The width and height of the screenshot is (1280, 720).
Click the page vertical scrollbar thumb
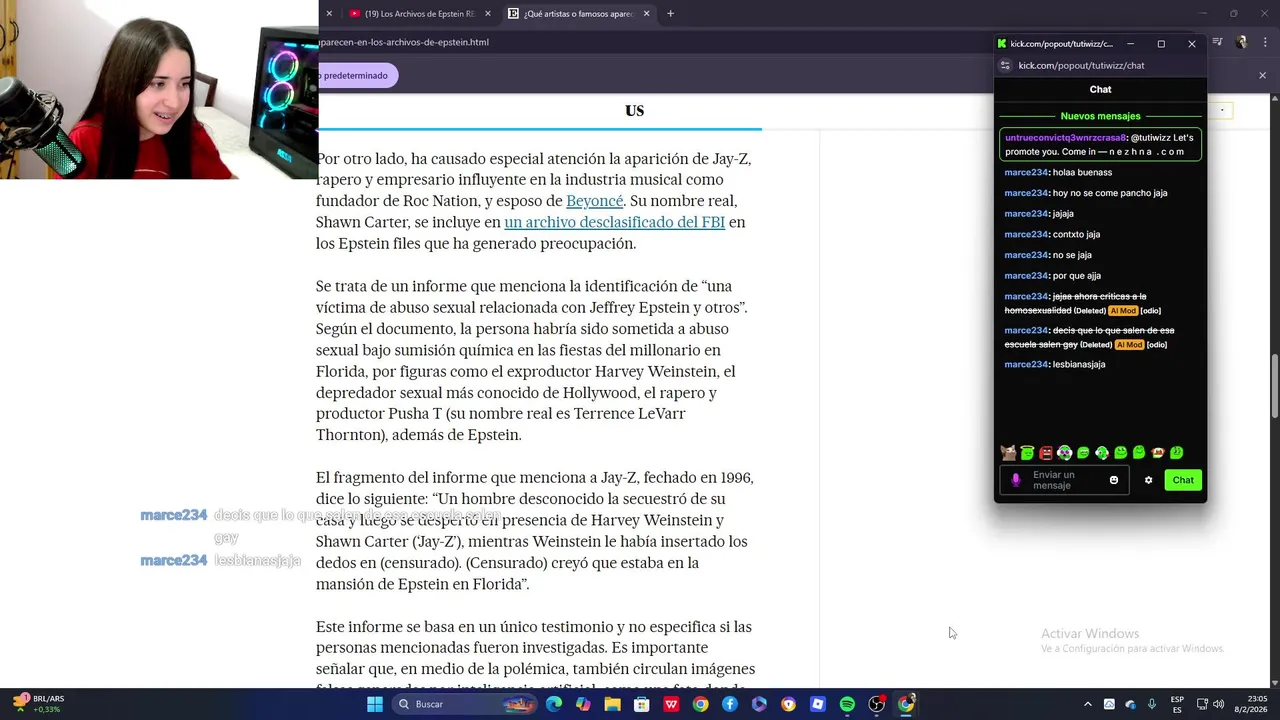(1274, 387)
